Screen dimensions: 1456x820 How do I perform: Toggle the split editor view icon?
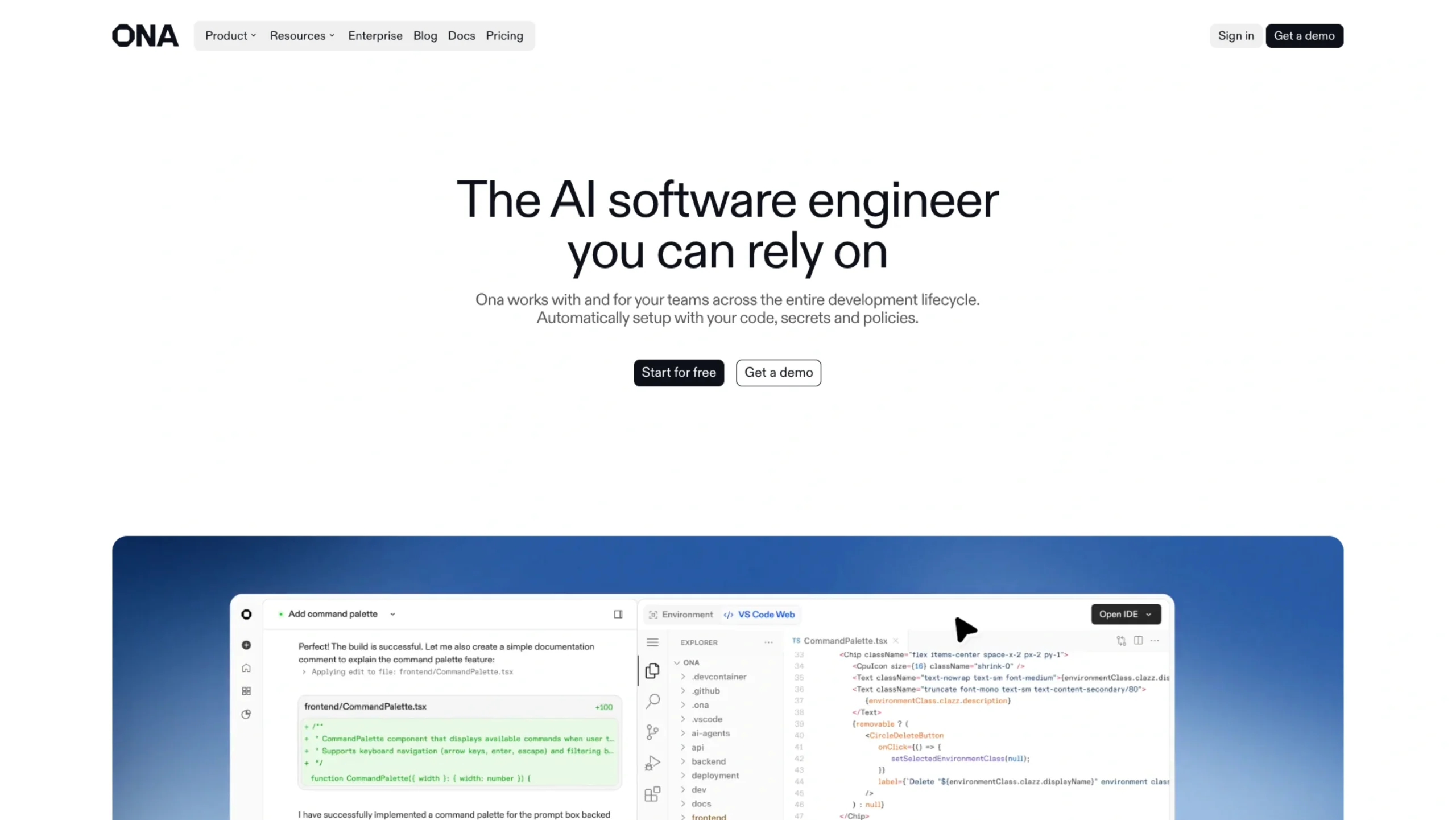tap(1138, 640)
